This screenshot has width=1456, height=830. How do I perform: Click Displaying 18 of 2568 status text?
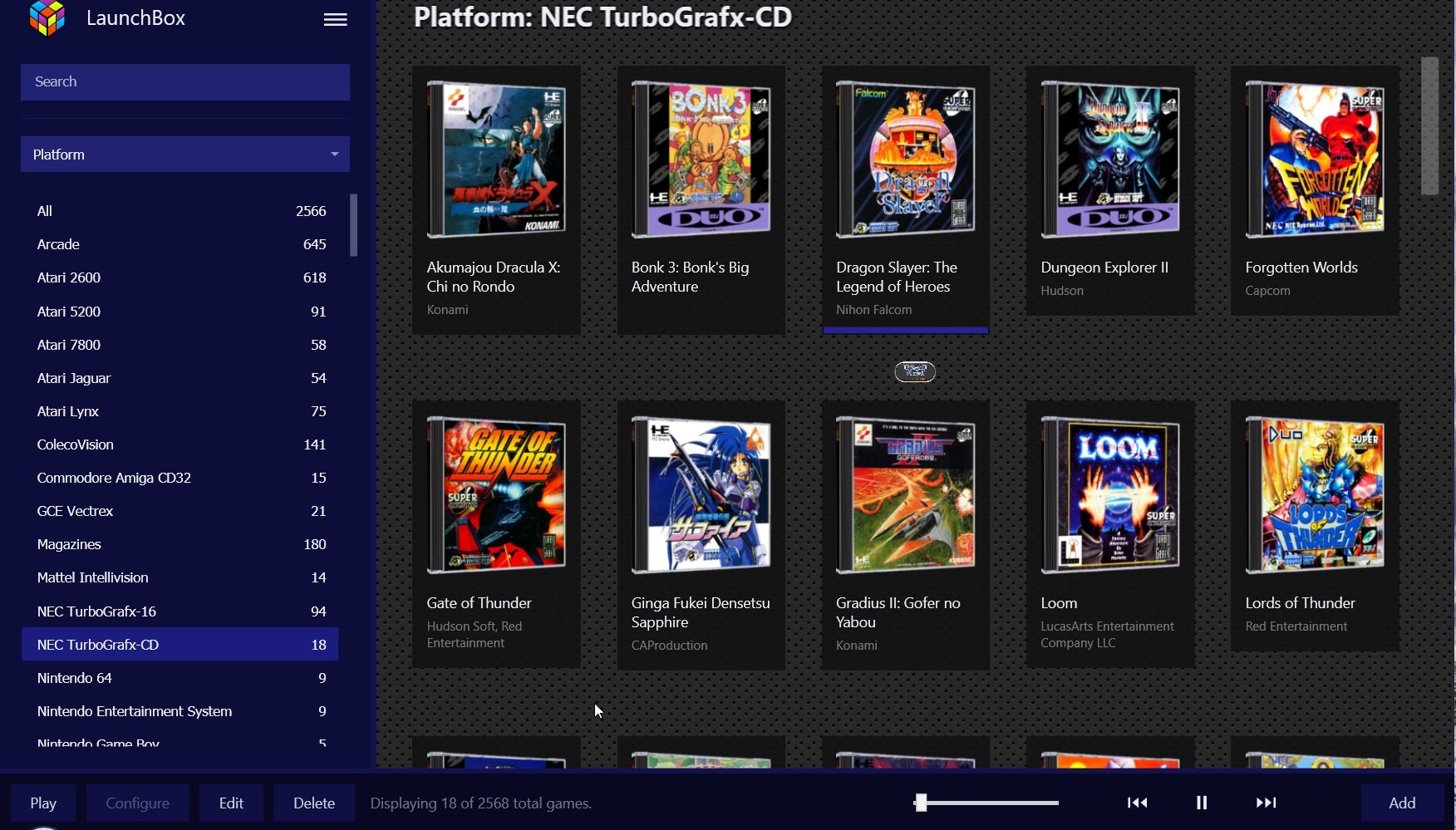[x=481, y=803]
